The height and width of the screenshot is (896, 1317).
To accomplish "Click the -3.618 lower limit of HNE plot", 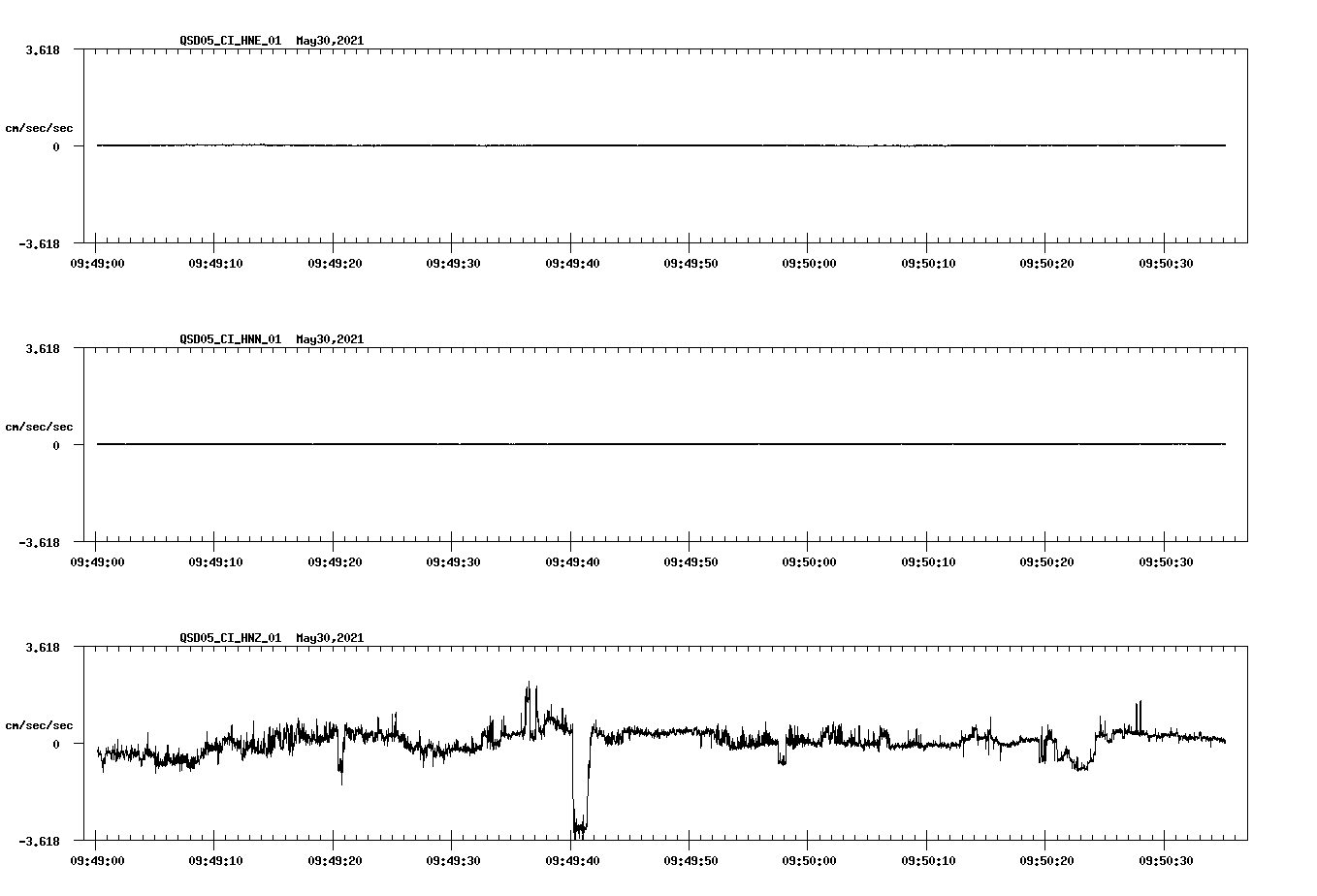I will coord(40,243).
